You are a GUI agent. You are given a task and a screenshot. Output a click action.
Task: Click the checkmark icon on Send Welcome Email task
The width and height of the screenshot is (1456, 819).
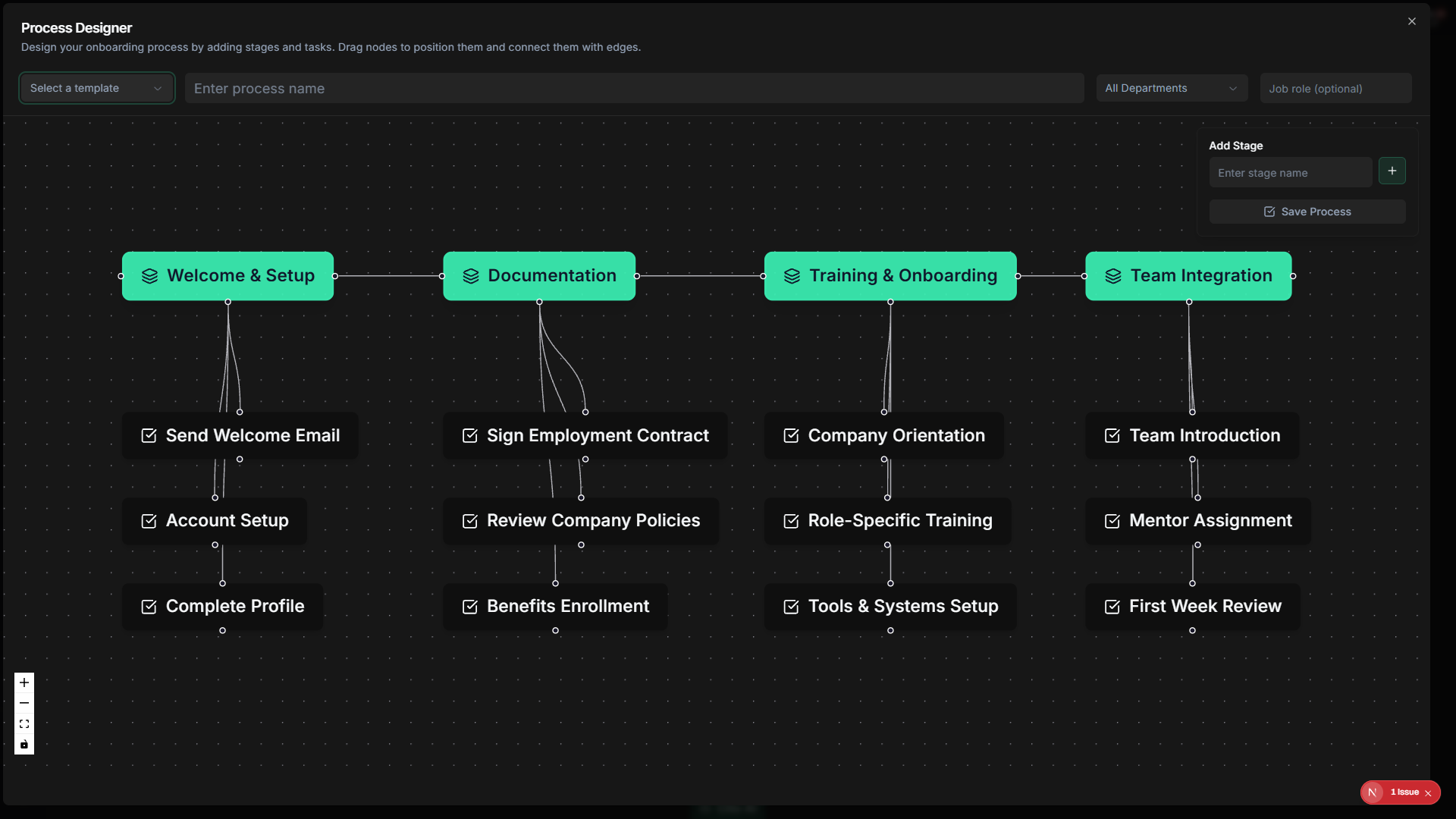coord(148,435)
